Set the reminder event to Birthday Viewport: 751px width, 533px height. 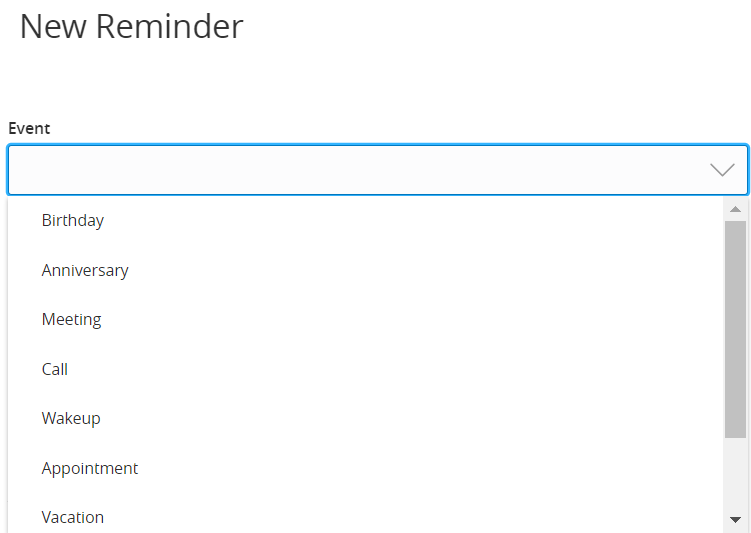(73, 221)
